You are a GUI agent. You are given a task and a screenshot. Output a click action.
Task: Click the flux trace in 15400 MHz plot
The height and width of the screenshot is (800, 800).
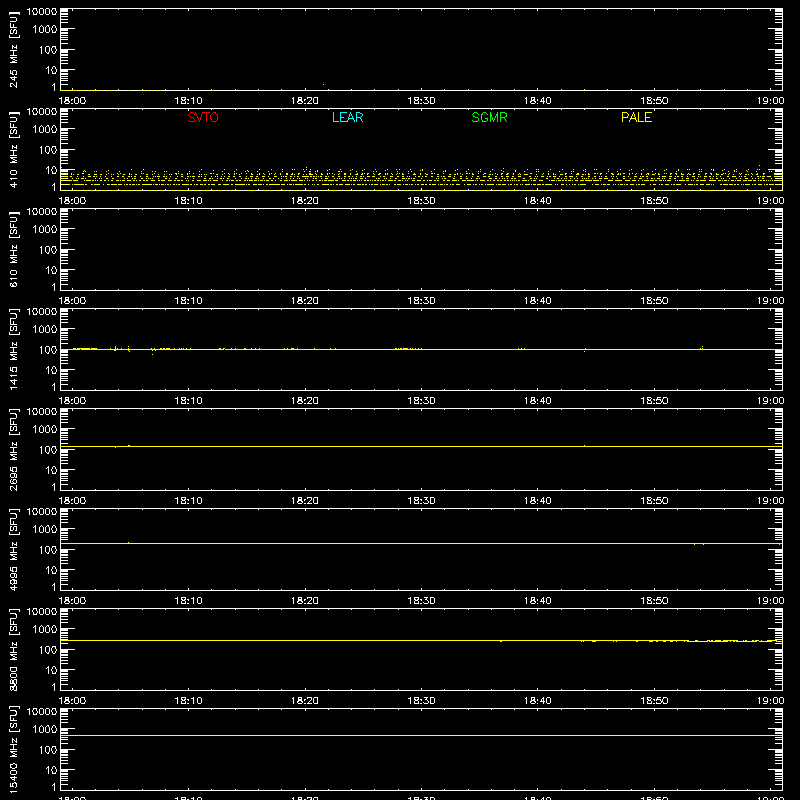click(x=421, y=735)
